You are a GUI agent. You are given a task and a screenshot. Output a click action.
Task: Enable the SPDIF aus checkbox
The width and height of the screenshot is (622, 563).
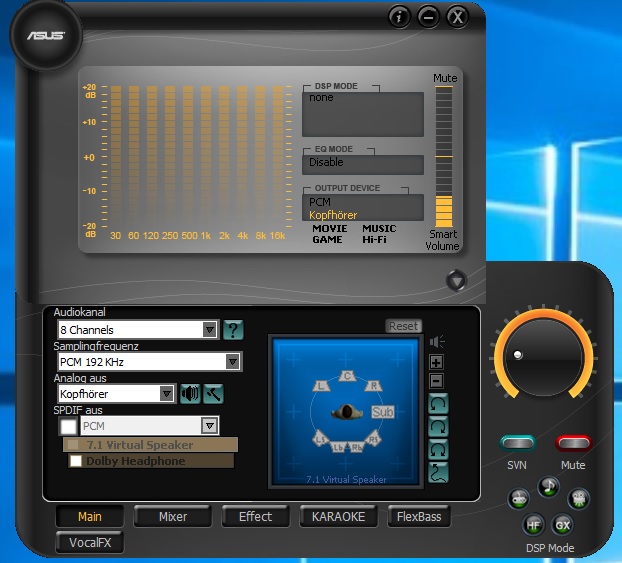pos(68,426)
